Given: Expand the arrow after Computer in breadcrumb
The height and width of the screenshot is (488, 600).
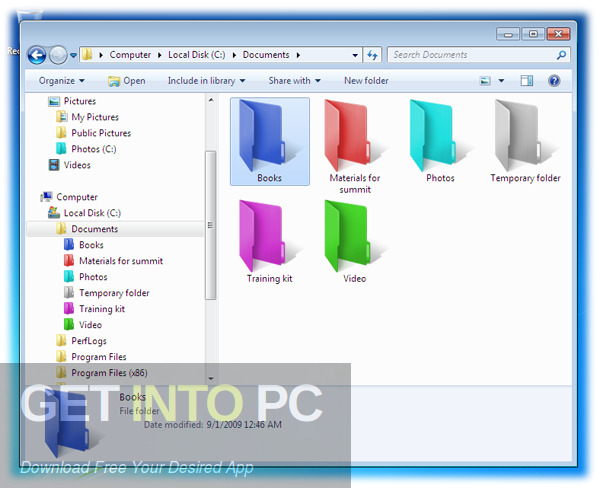Looking at the screenshot, I should (x=160, y=55).
